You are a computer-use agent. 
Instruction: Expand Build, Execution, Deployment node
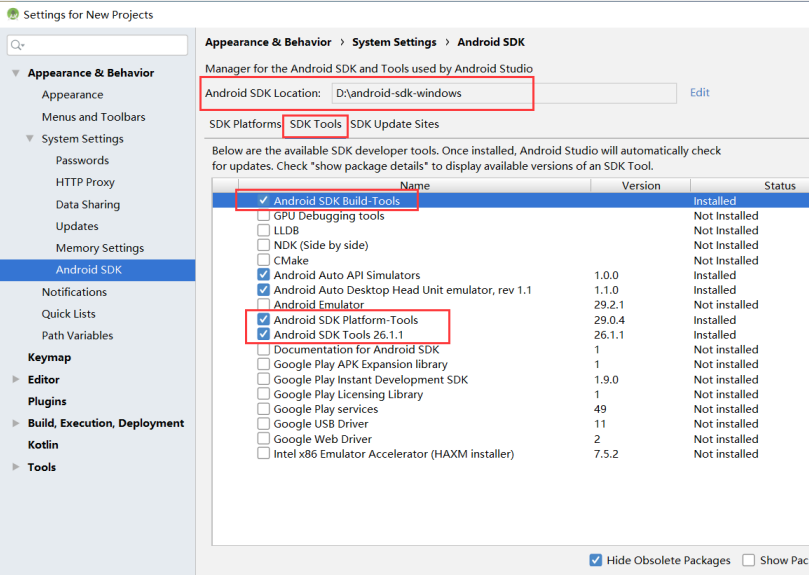coord(16,423)
